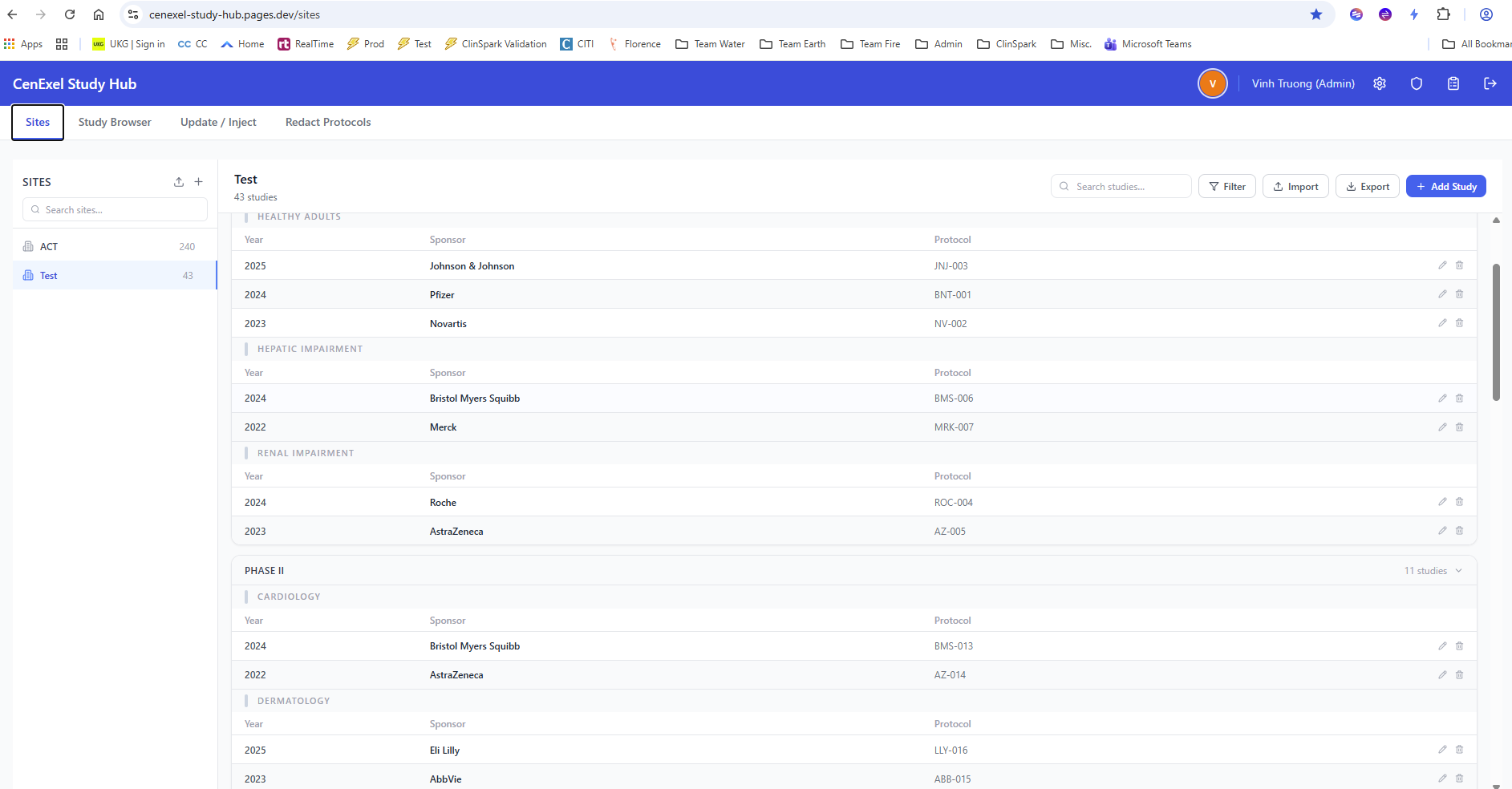Click the Add Study button
Viewport: 1512px width, 789px height.
(1446, 186)
